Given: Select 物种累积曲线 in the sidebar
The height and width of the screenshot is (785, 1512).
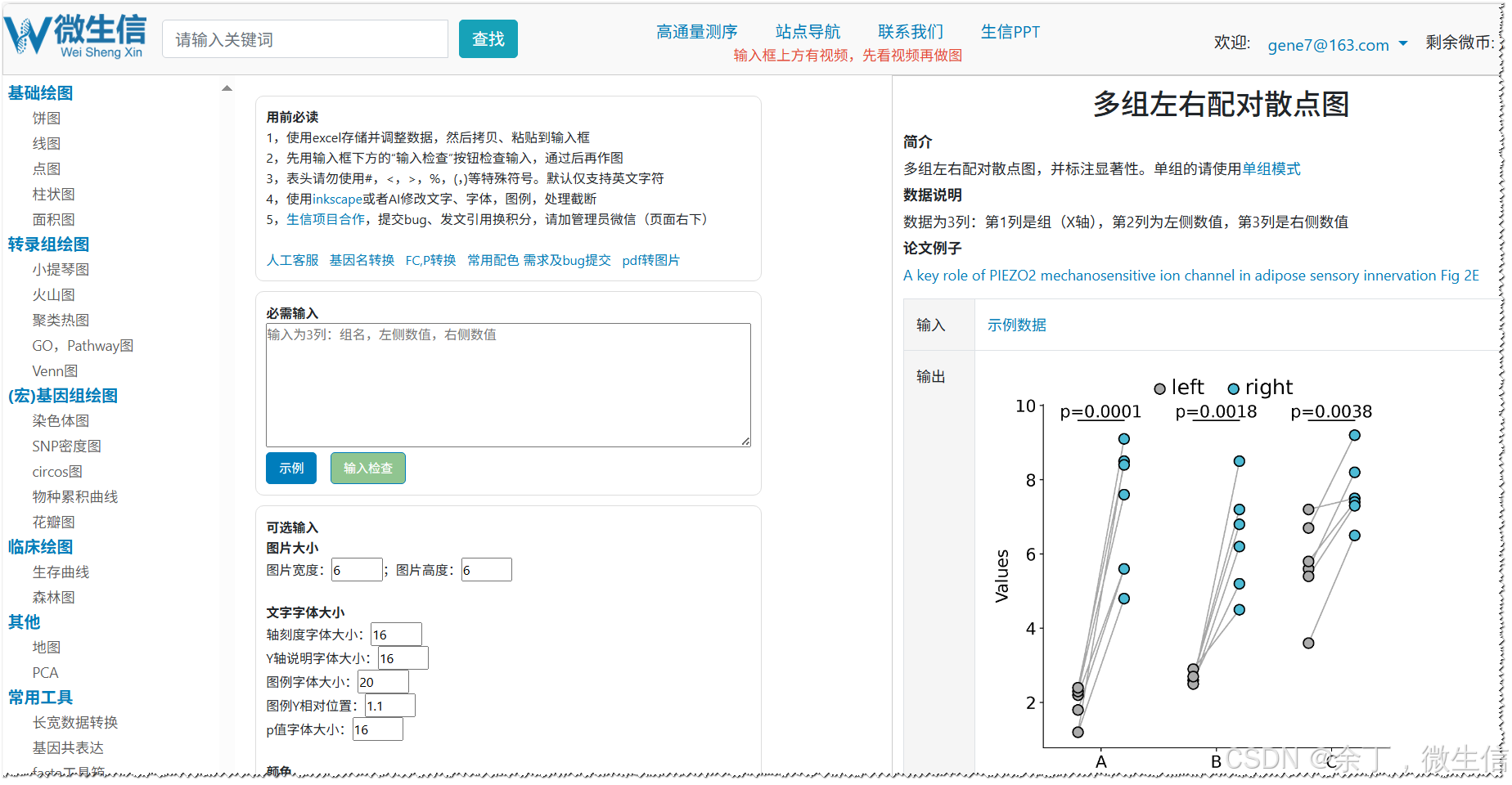Looking at the screenshot, I should click(75, 497).
